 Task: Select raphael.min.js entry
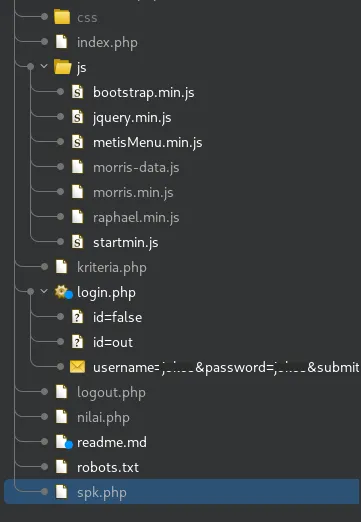tap(136, 218)
